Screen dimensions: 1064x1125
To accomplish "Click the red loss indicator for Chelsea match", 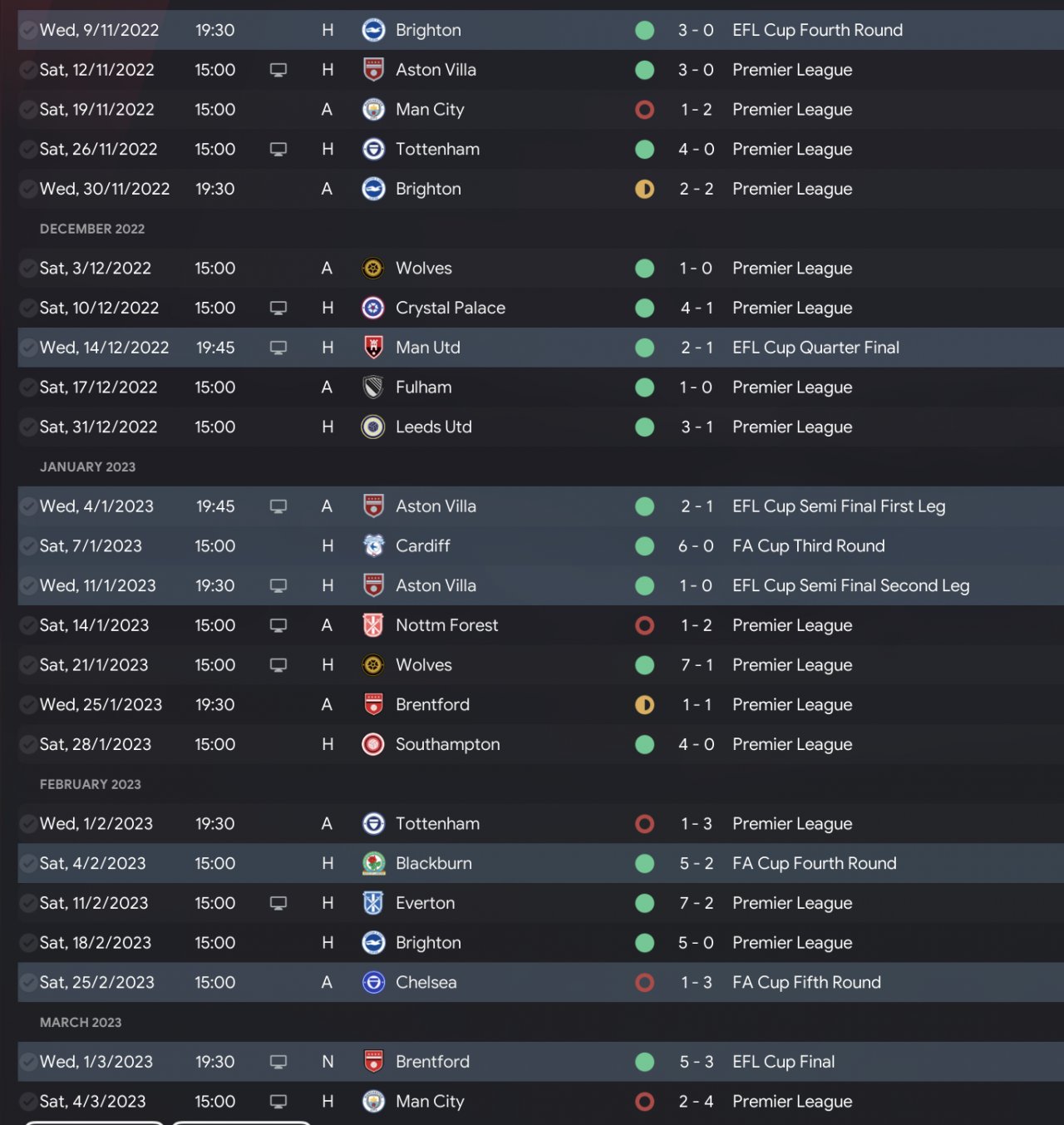I will (x=644, y=983).
